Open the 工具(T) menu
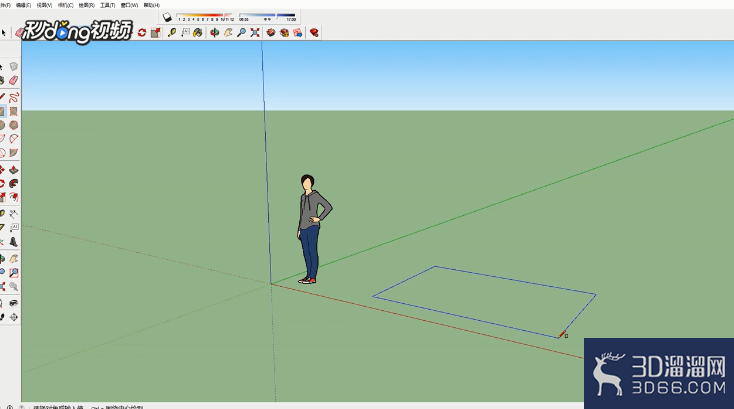 click(107, 5)
